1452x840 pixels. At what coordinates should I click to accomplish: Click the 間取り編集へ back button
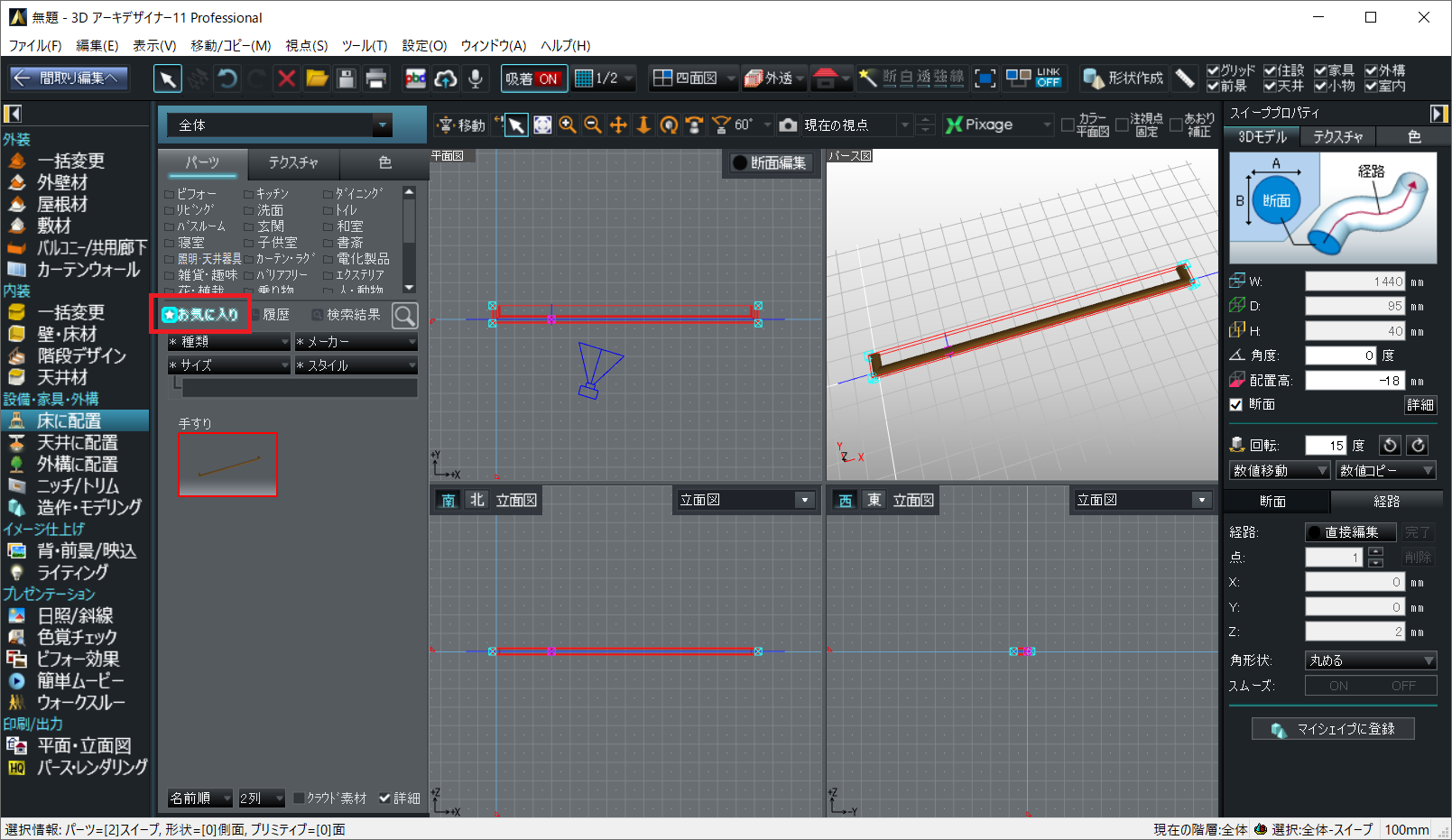coord(69,78)
